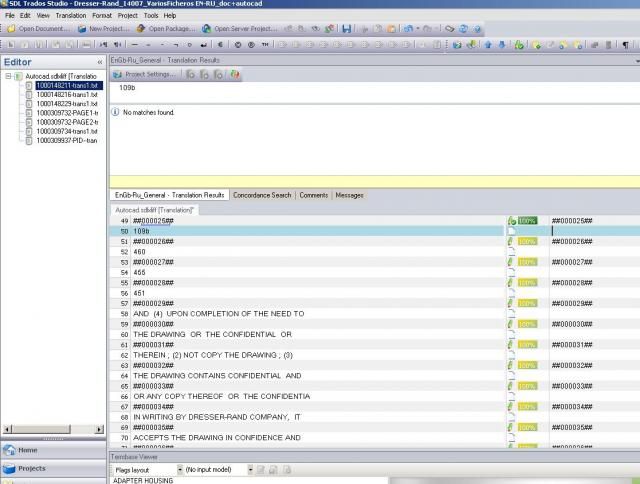Click the New Project toolbar button
The width and height of the screenshot is (640, 484).
[104, 29]
